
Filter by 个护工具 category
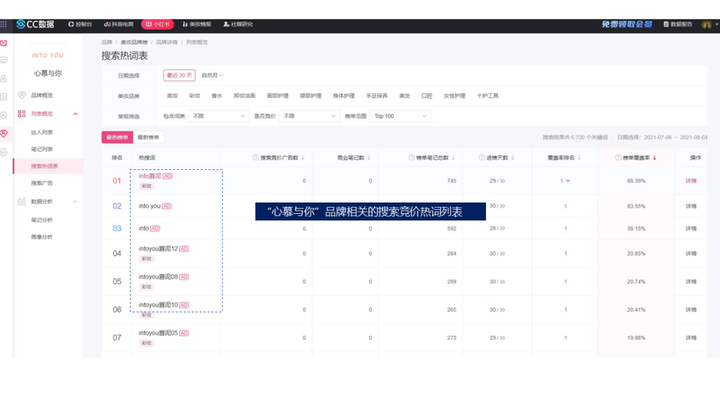(487, 96)
